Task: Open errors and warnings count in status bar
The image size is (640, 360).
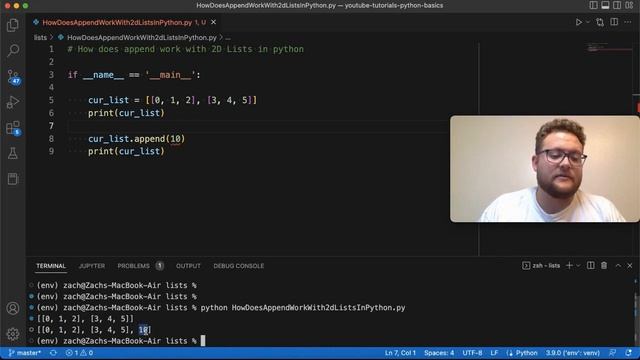Action: pyautogui.click(x=79, y=353)
